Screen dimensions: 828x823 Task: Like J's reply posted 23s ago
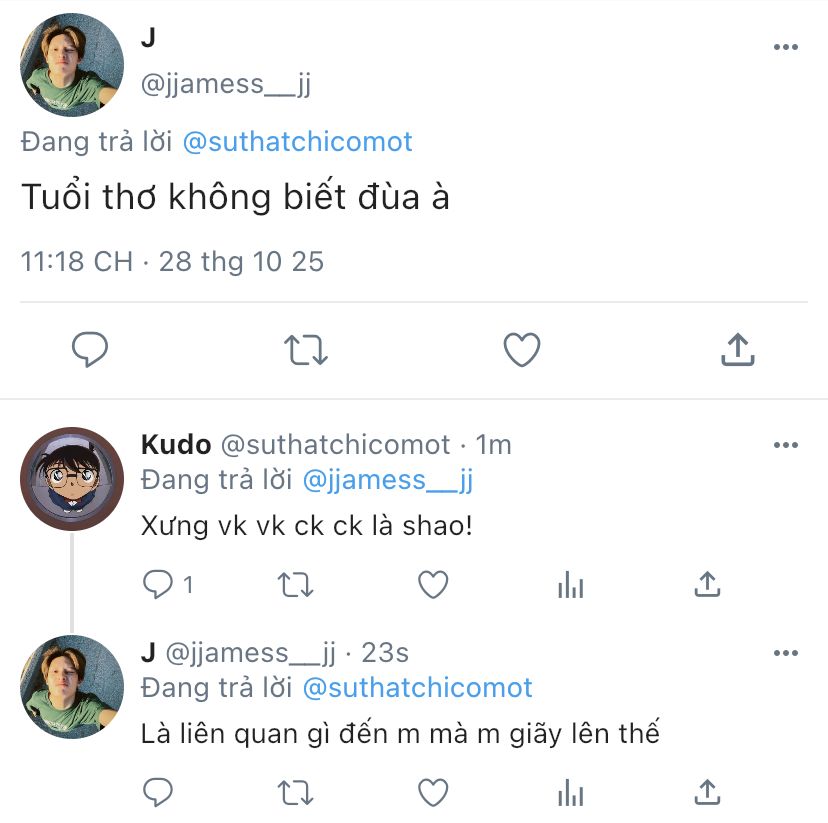click(x=432, y=792)
